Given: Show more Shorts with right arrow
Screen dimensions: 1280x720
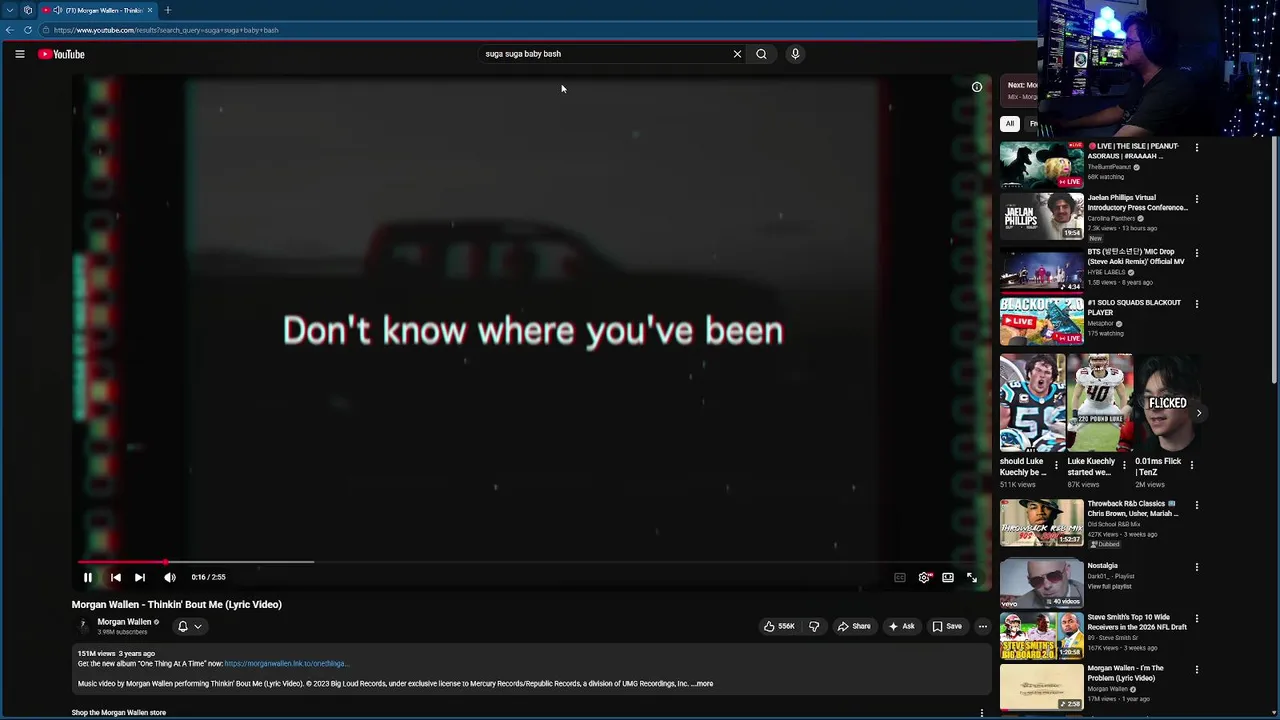Looking at the screenshot, I should [1198, 413].
